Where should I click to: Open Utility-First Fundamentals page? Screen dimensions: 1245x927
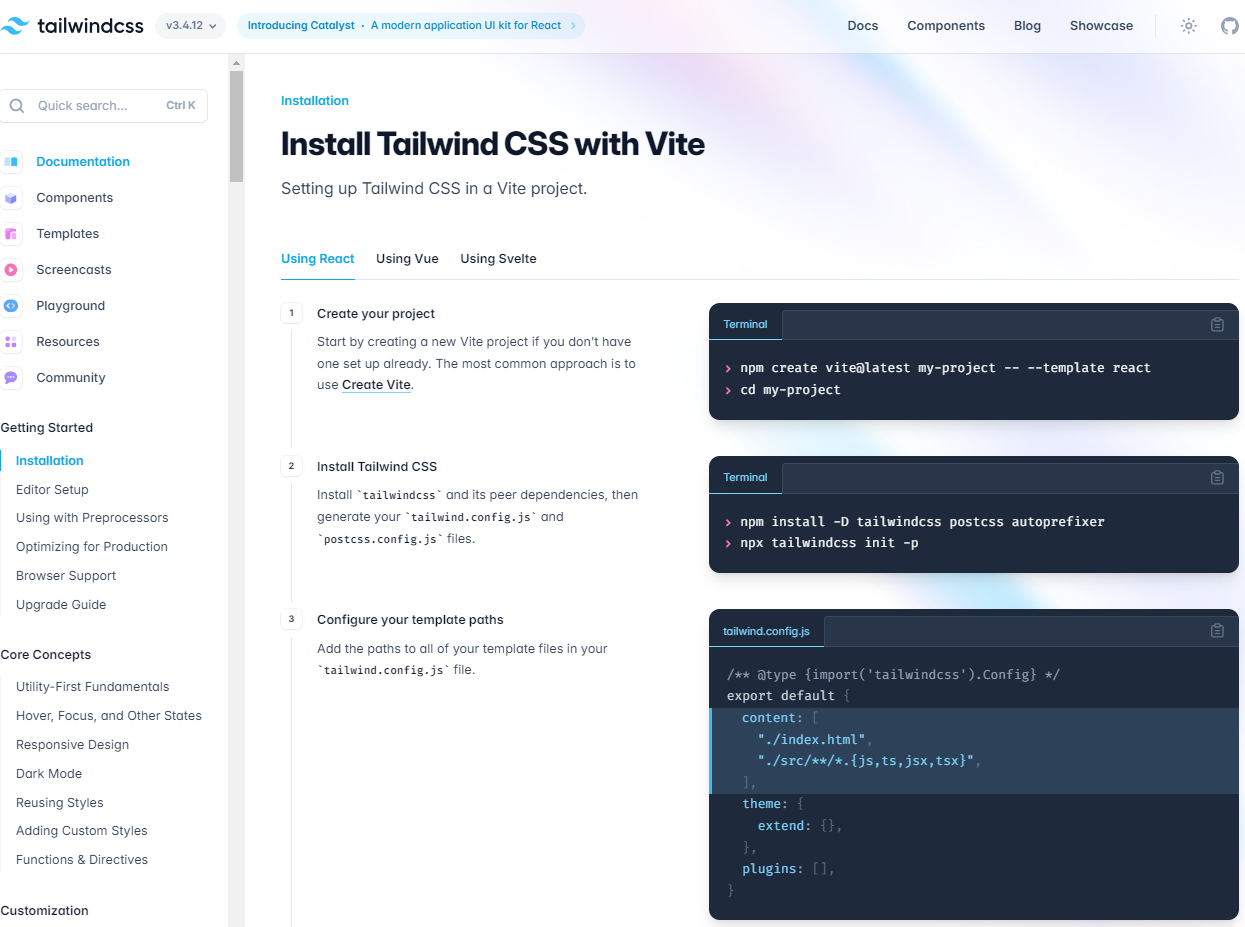point(92,687)
